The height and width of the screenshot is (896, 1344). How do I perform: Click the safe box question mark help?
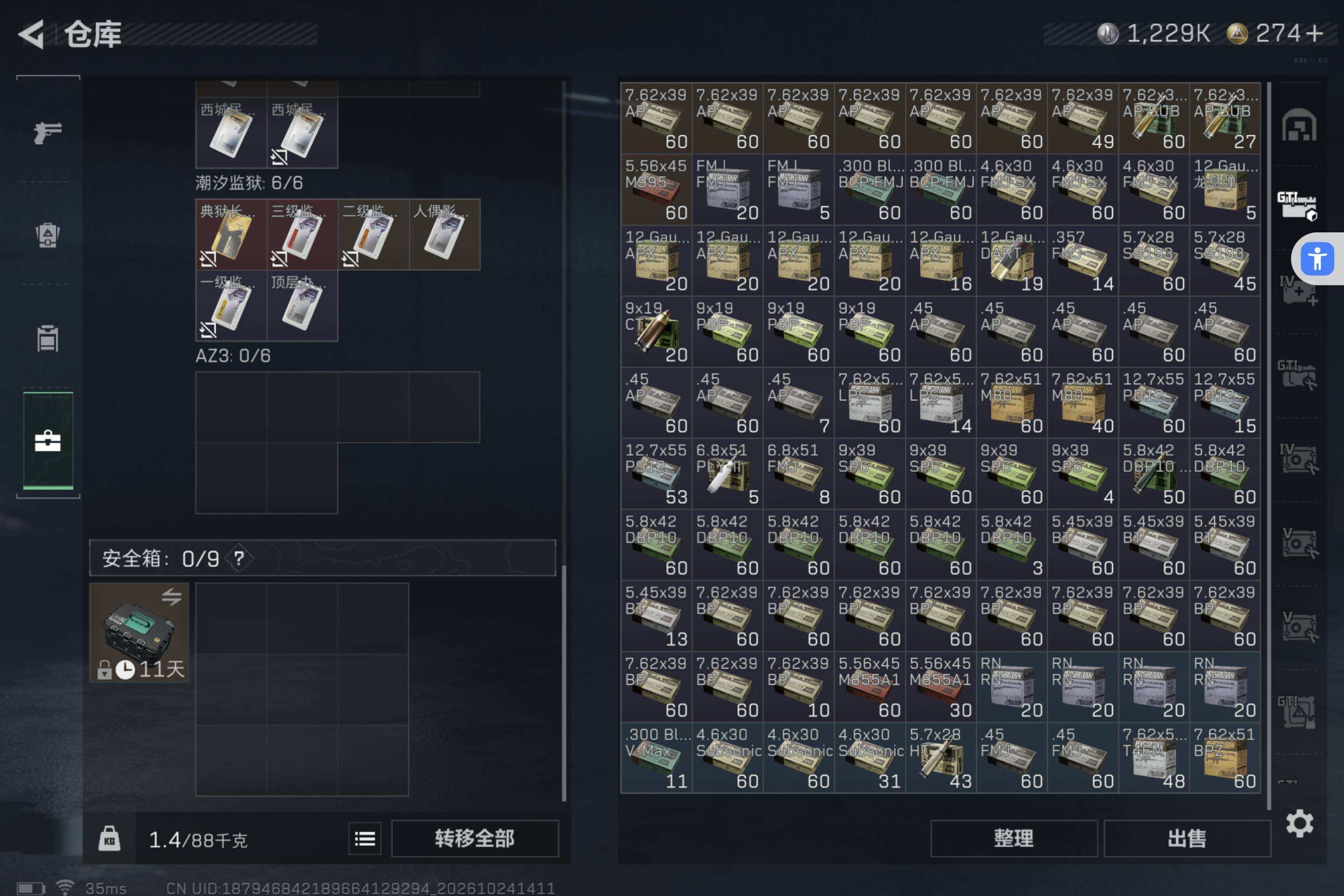point(239,558)
